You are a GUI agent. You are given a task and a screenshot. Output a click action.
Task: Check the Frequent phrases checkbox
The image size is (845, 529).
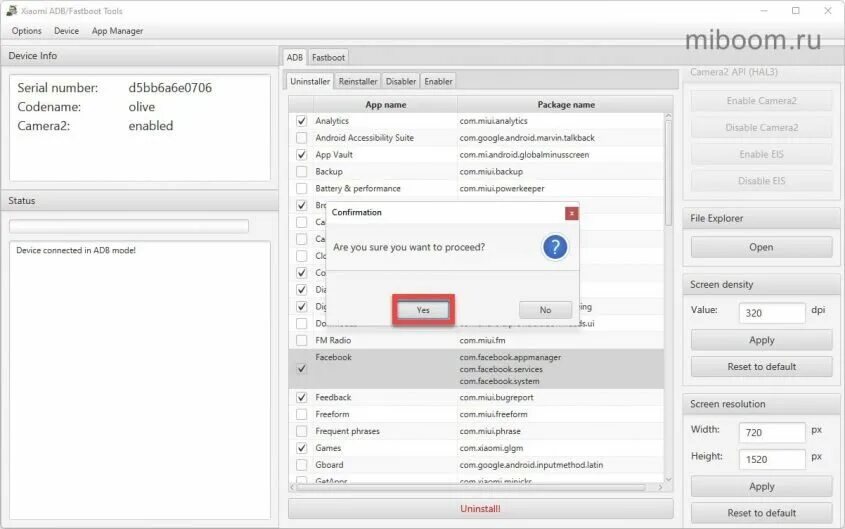tap(302, 431)
